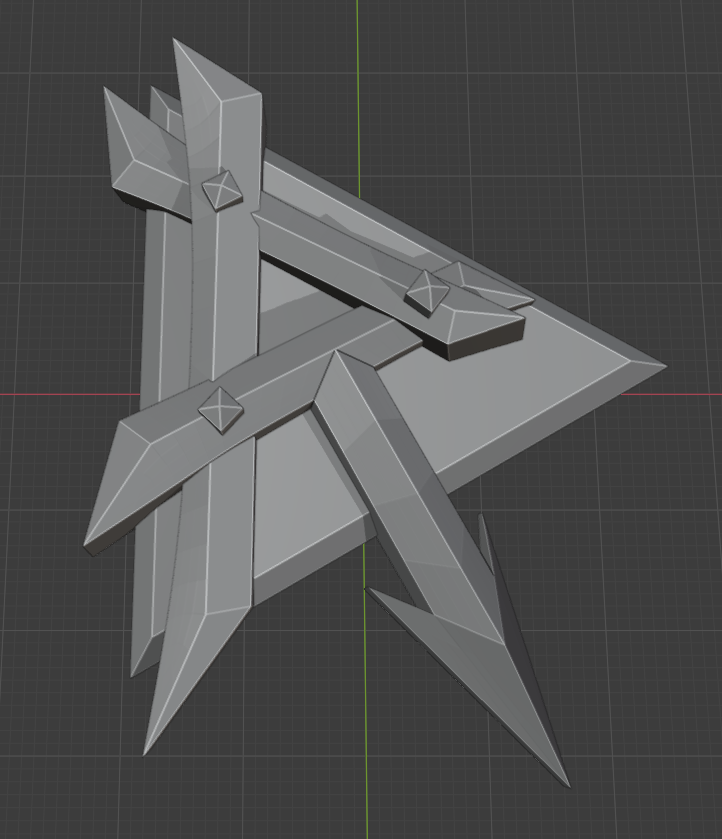Select the sharp tip of the long bottom-right spike

point(566,781)
